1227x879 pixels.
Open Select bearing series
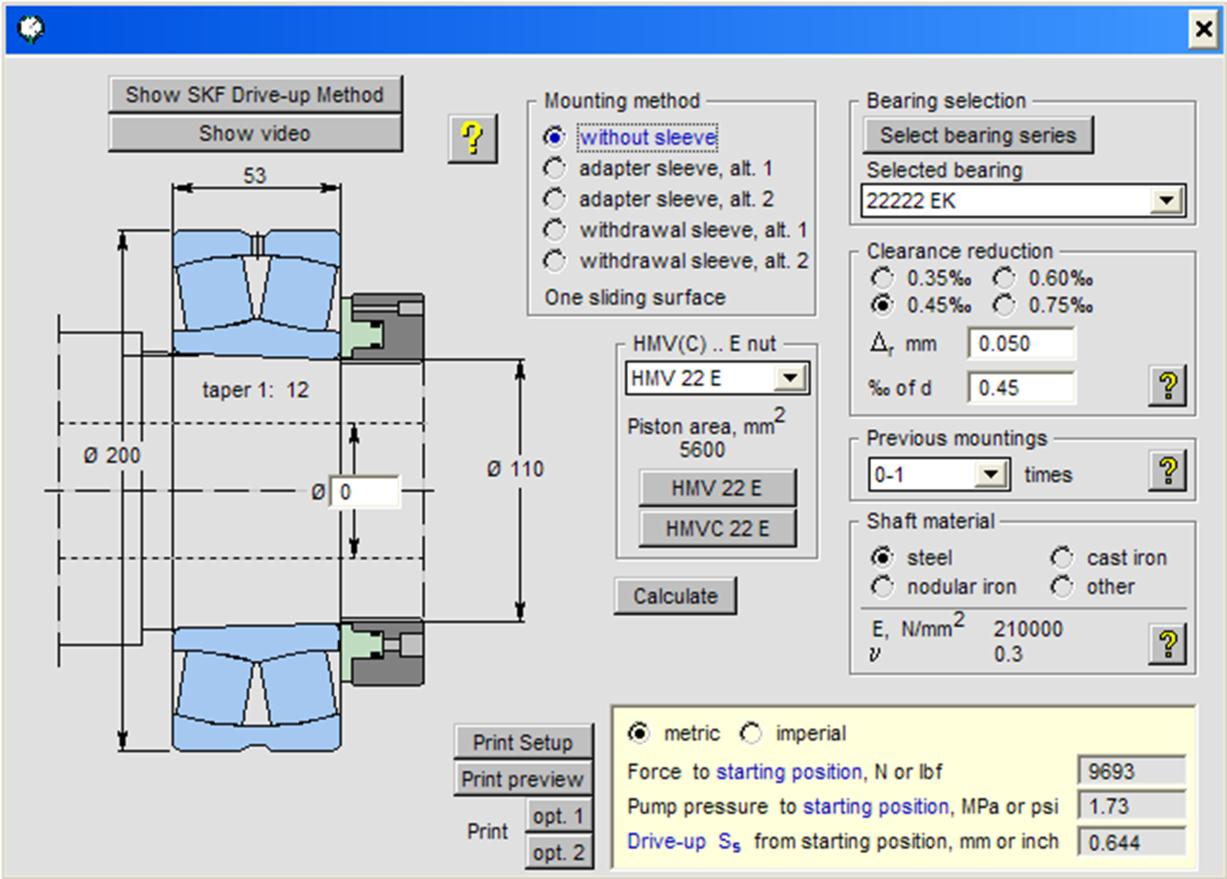pos(977,135)
